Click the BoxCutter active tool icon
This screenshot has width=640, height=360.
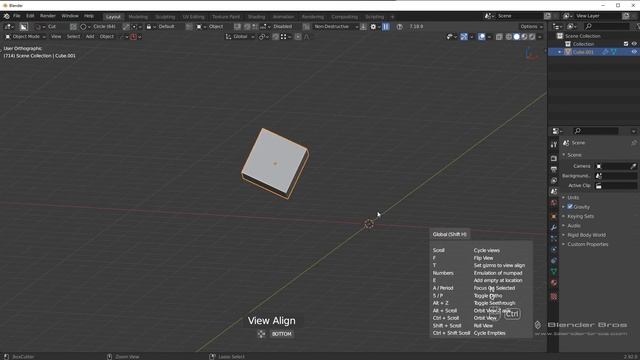coord(24,27)
